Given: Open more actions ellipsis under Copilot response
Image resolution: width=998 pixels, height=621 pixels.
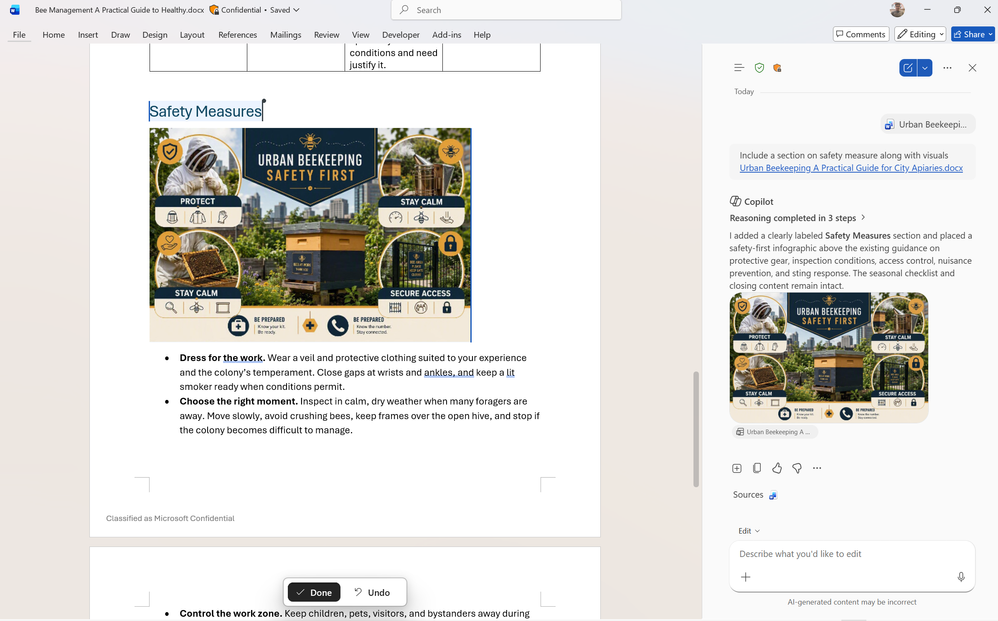Looking at the screenshot, I should [x=817, y=468].
